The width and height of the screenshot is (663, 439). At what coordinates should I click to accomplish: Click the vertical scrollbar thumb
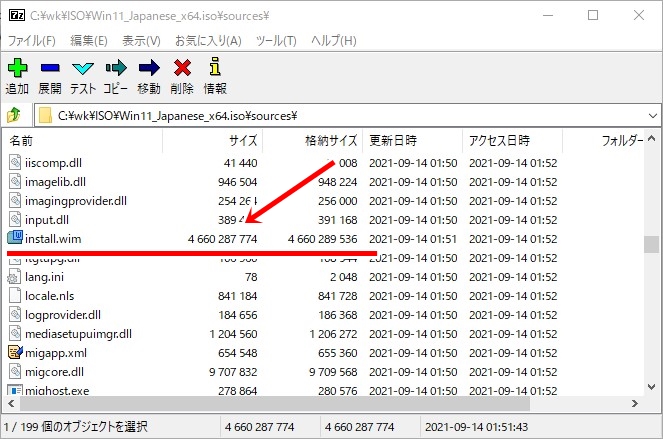coord(652,244)
